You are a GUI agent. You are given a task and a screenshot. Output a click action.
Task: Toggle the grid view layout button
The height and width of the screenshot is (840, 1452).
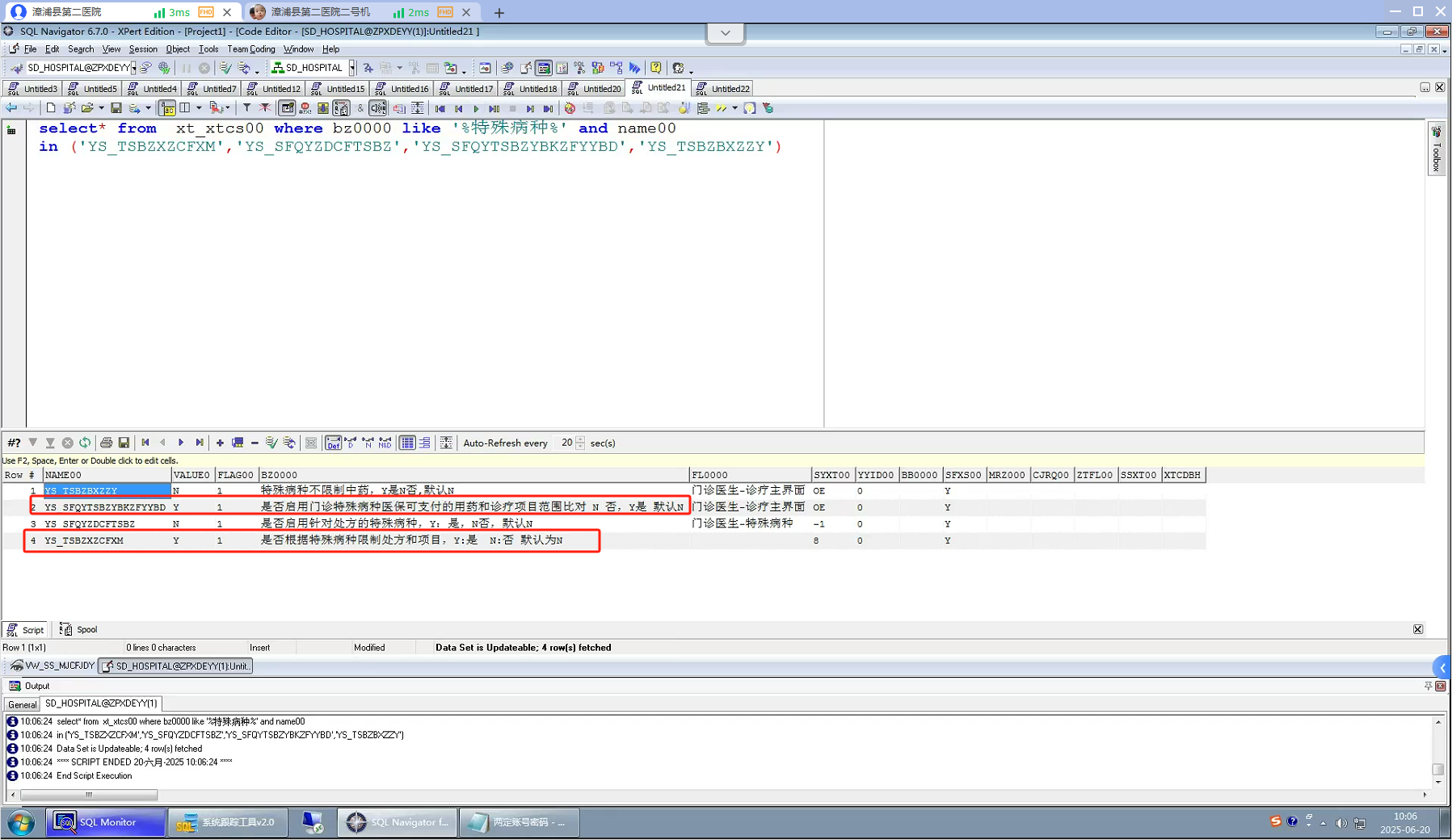(x=407, y=443)
